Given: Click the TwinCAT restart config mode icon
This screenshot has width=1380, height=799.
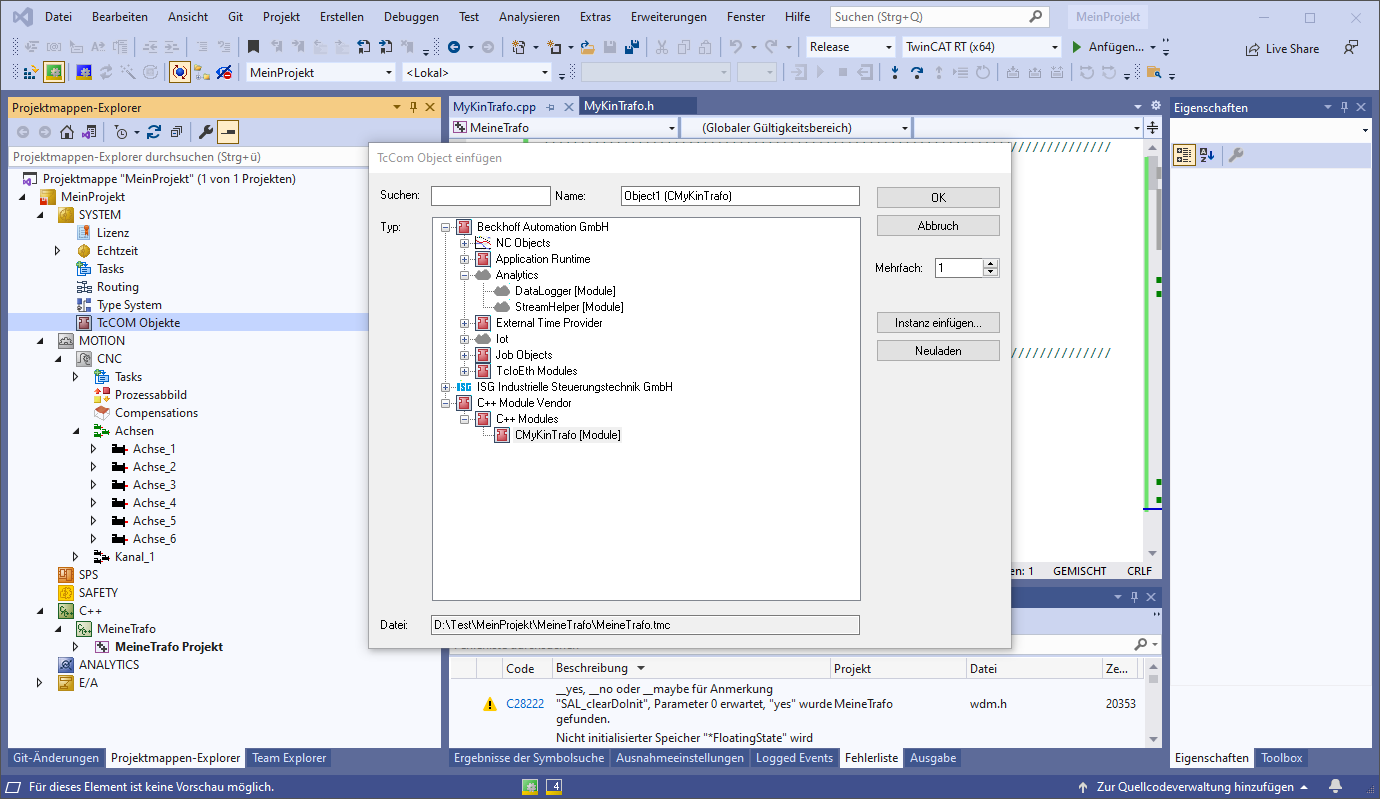Looking at the screenshot, I should click(x=84, y=72).
